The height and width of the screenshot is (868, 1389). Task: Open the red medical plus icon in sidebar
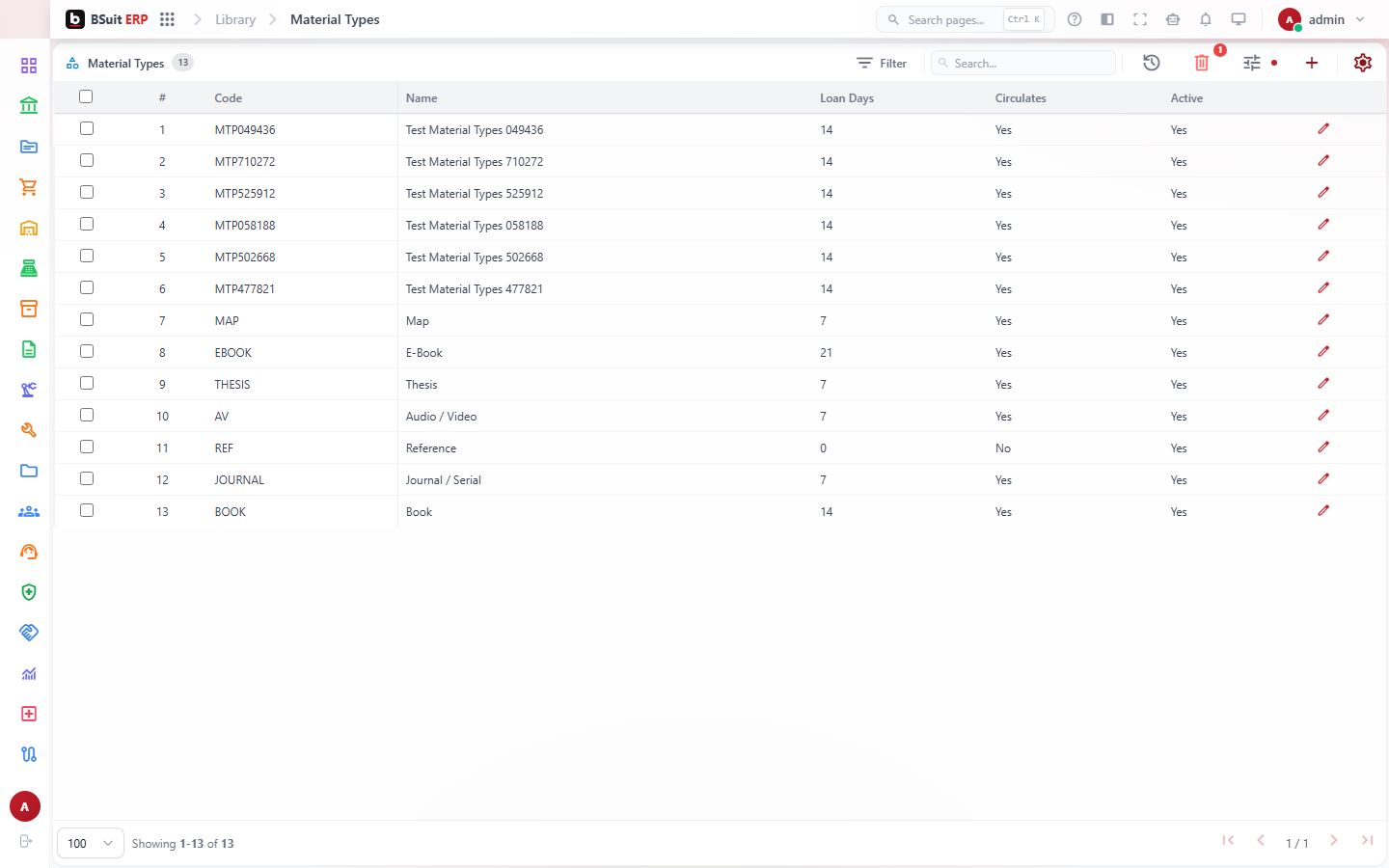click(29, 714)
